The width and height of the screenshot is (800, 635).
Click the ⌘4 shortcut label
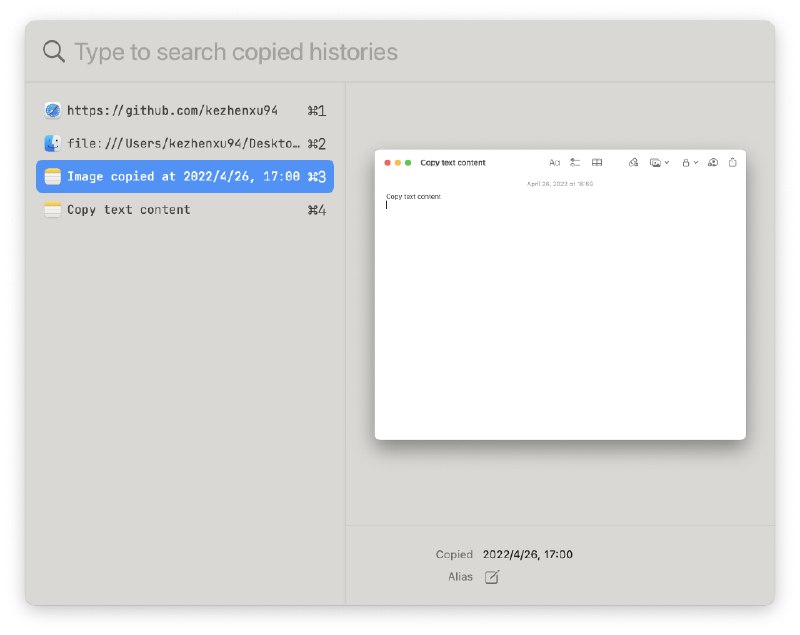click(x=316, y=210)
